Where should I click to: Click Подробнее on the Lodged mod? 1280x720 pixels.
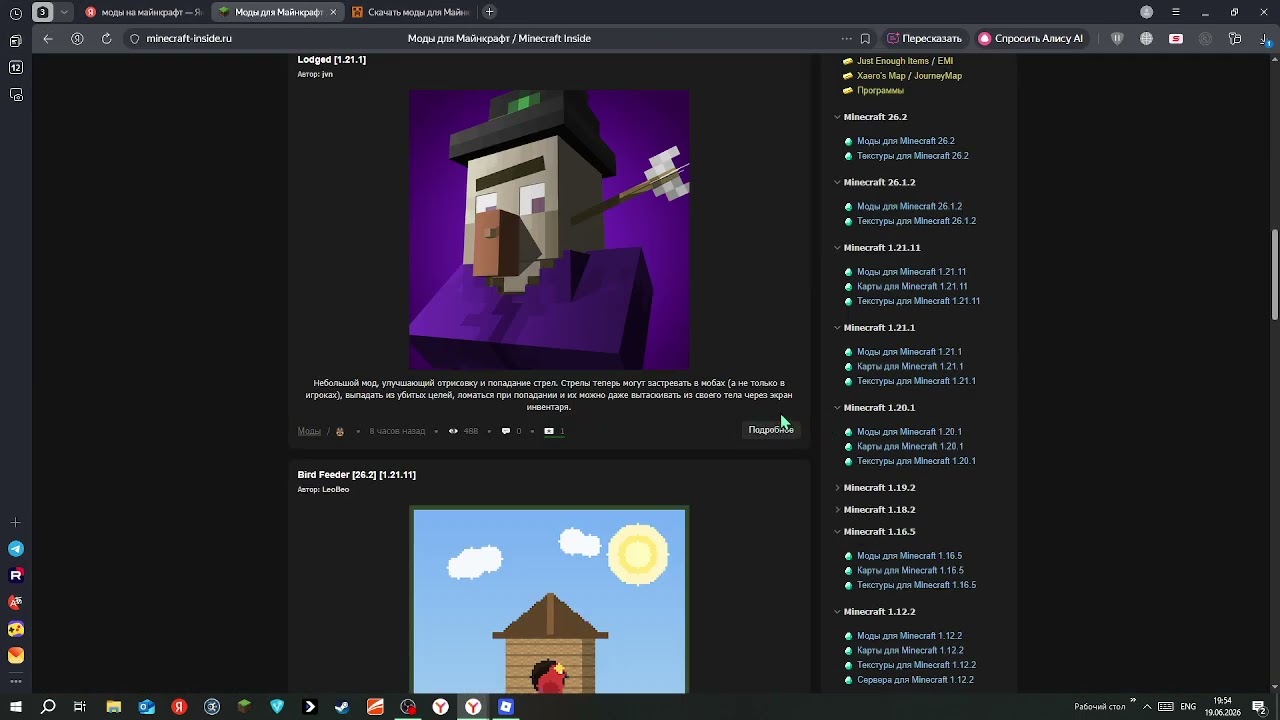coord(771,430)
